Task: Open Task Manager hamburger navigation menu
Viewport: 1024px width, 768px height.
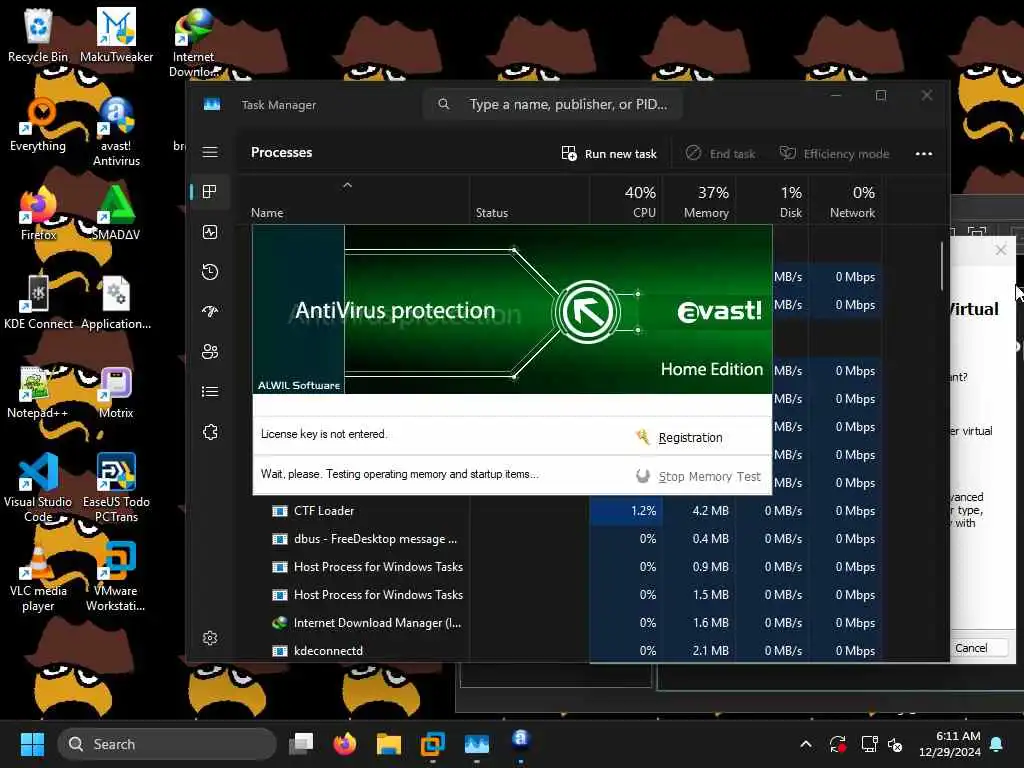Action: 210,152
